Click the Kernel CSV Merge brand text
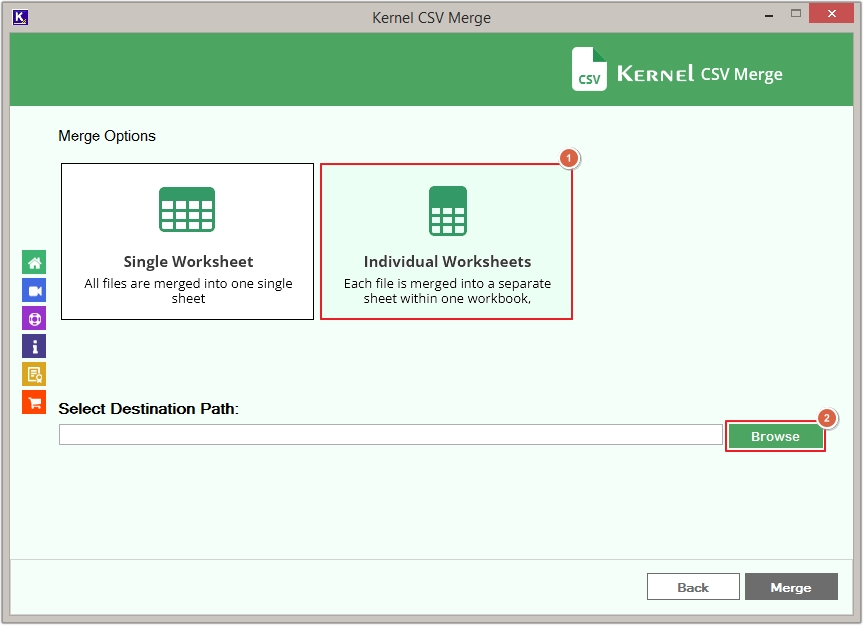 point(699,74)
